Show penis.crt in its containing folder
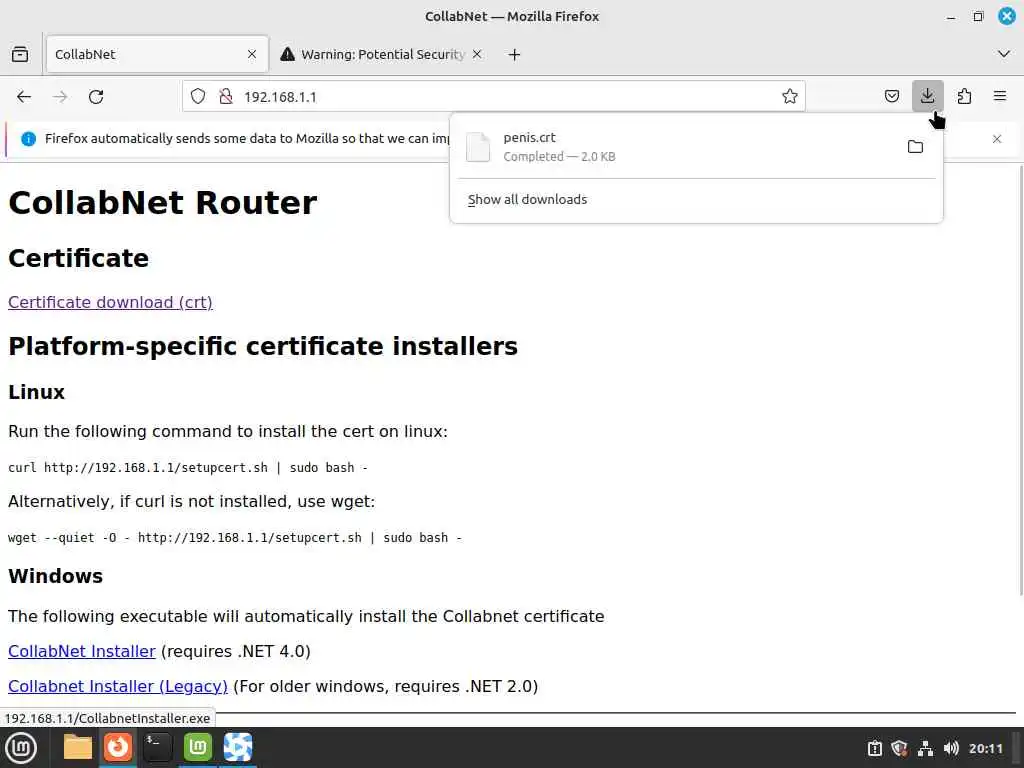 pyautogui.click(x=916, y=147)
